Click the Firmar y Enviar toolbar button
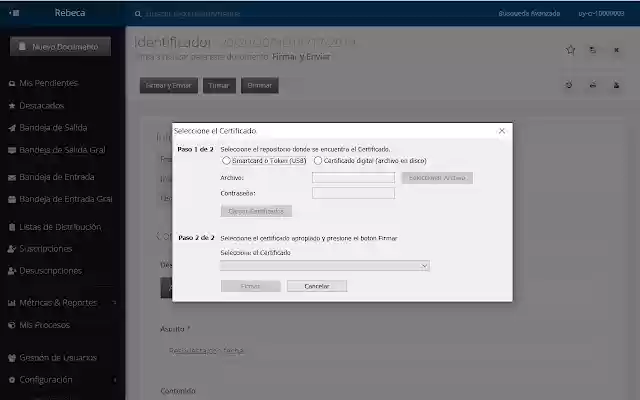 [x=169, y=85]
